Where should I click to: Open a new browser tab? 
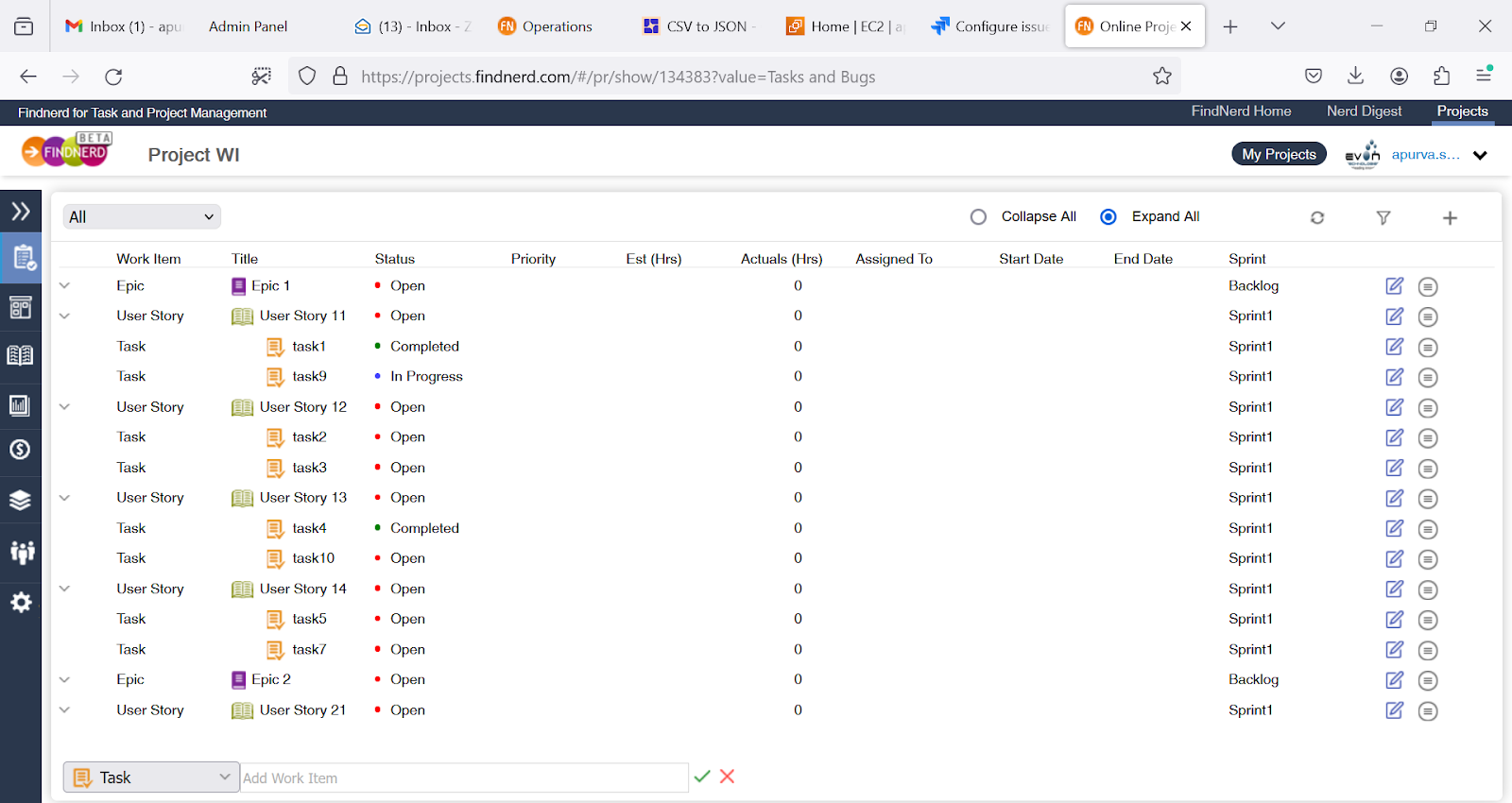[x=1230, y=26]
